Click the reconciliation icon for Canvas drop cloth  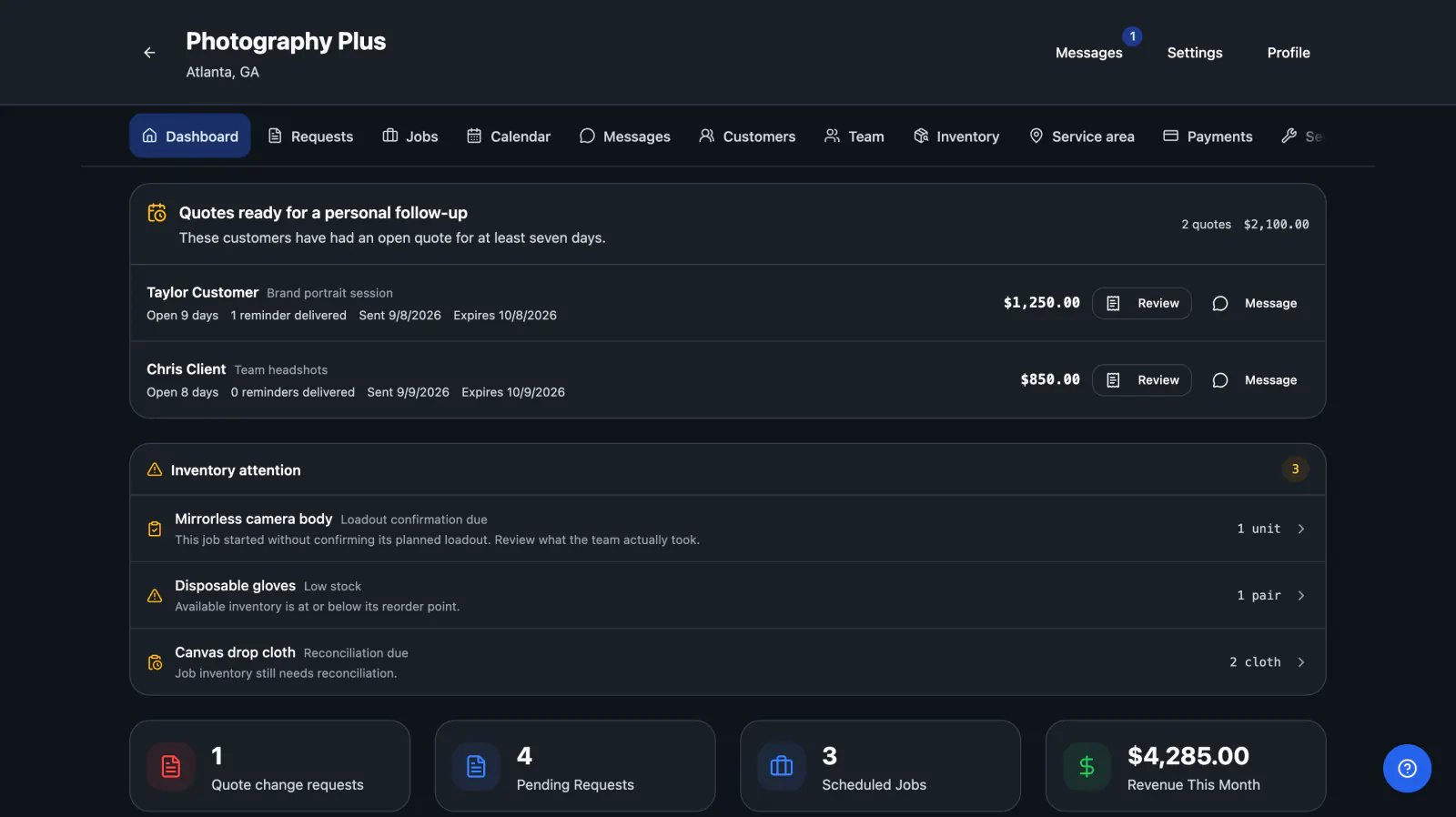(x=155, y=662)
